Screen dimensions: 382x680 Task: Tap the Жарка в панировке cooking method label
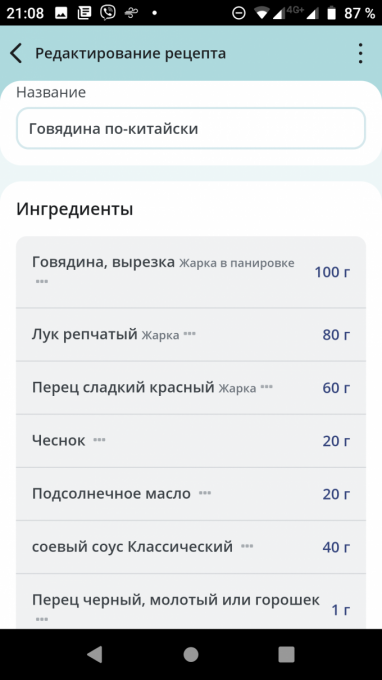pyautogui.click(x=237, y=263)
